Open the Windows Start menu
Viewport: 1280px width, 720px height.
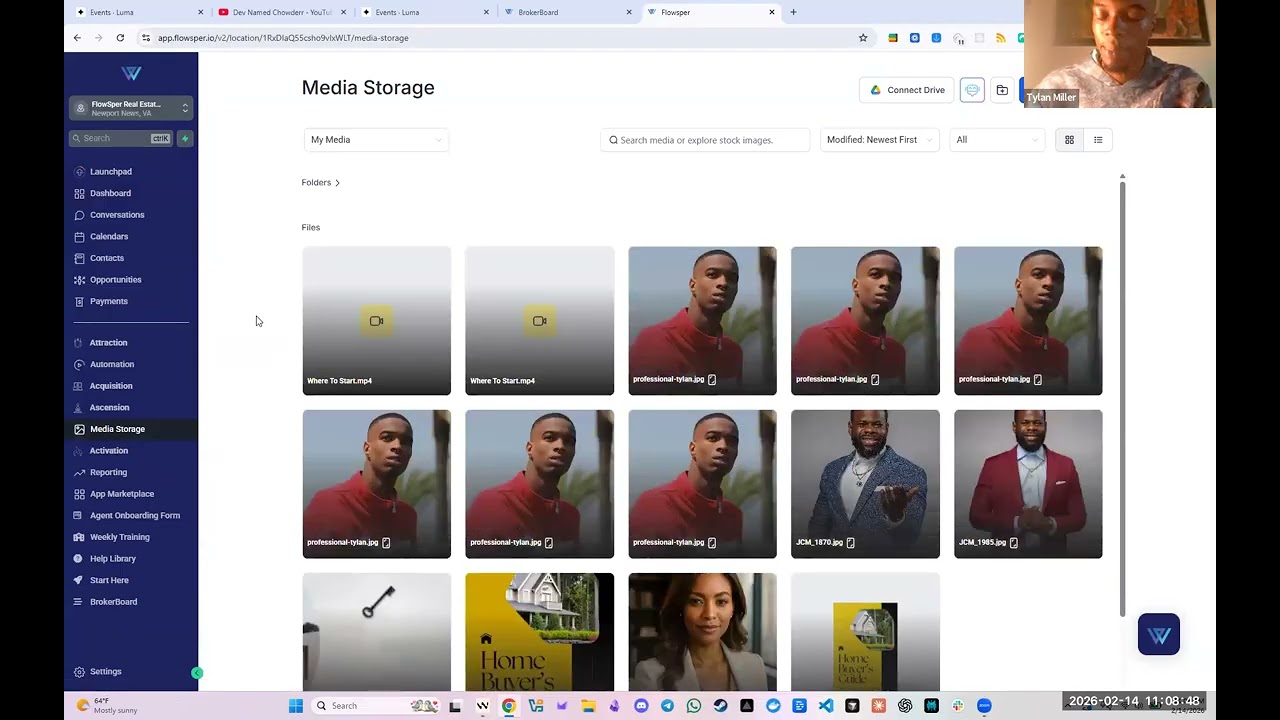296,706
